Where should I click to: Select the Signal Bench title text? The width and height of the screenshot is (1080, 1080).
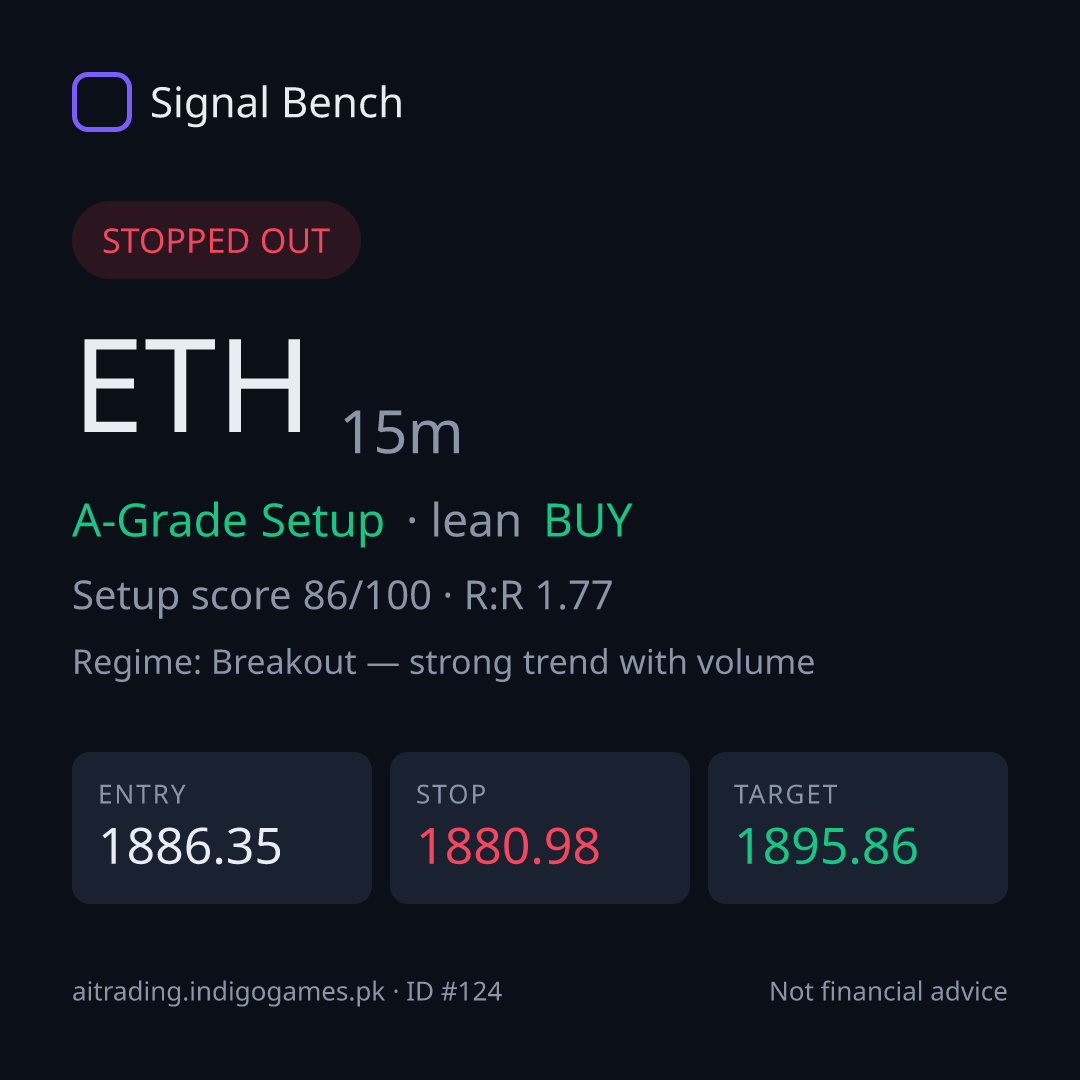pyautogui.click(x=276, y=103)
